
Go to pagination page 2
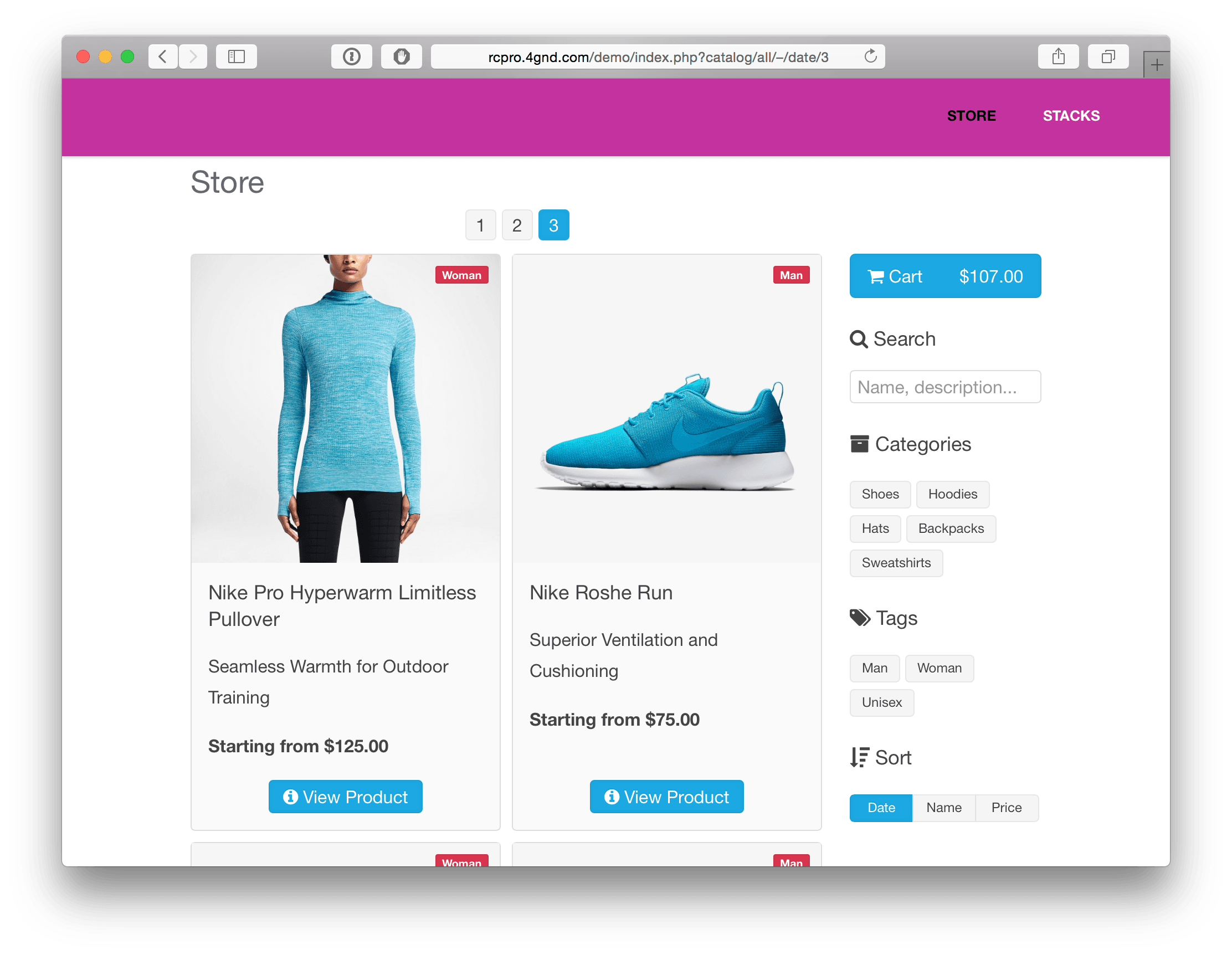tap(517, 225)
